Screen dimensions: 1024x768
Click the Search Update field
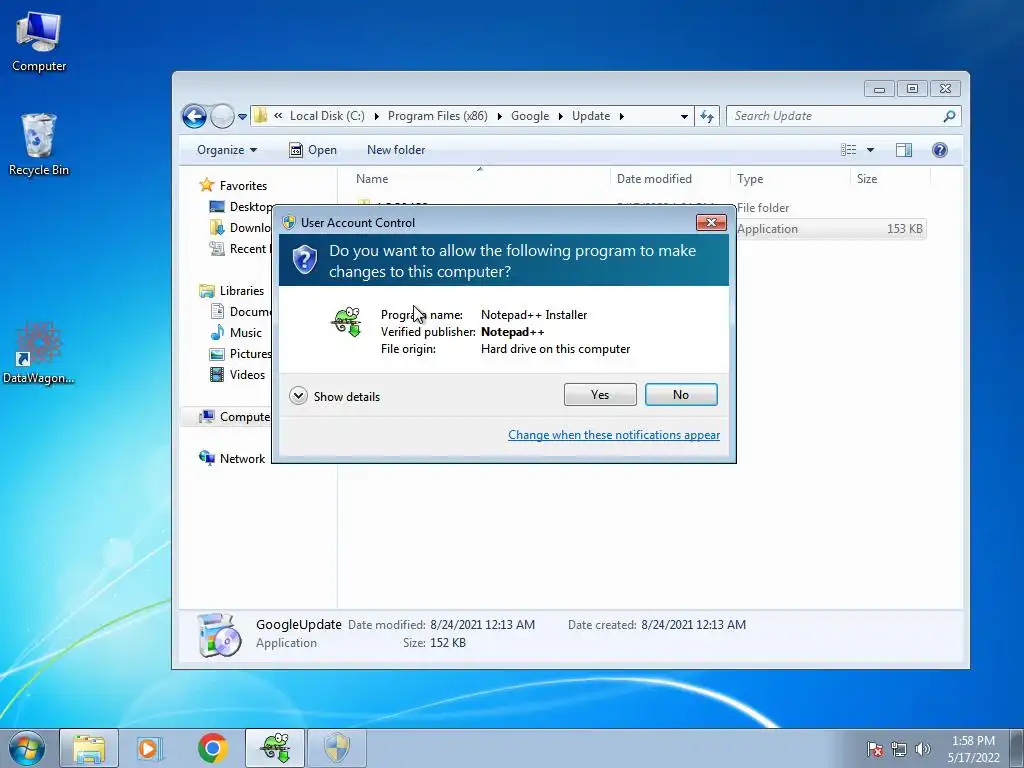click(835, 116)
